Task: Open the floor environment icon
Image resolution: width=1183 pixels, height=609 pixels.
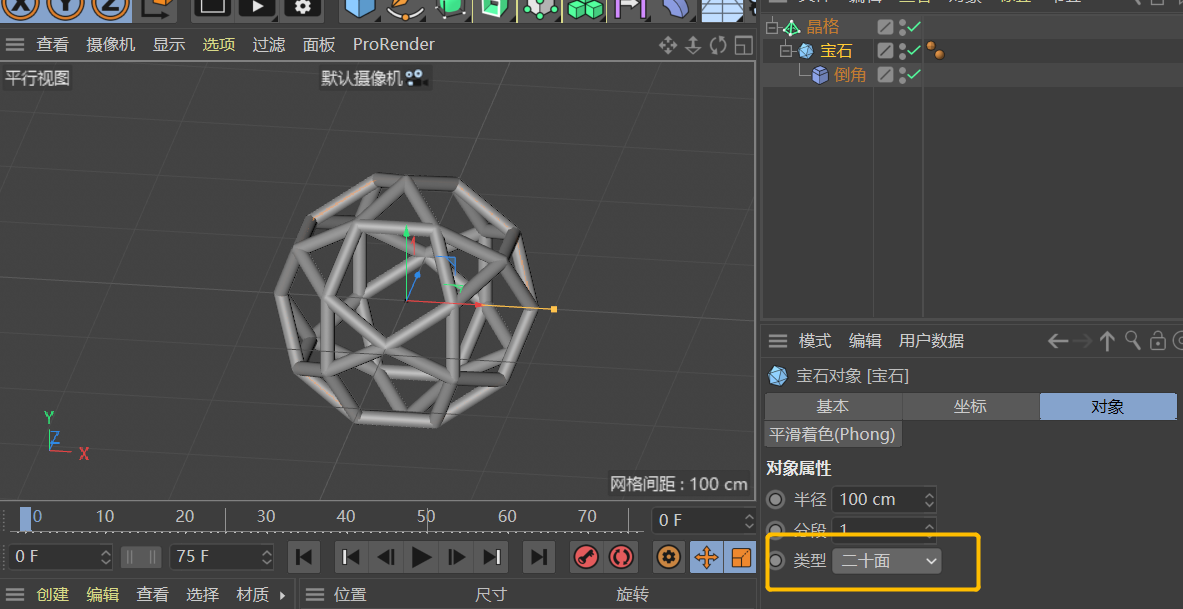Action: (722, 9)
